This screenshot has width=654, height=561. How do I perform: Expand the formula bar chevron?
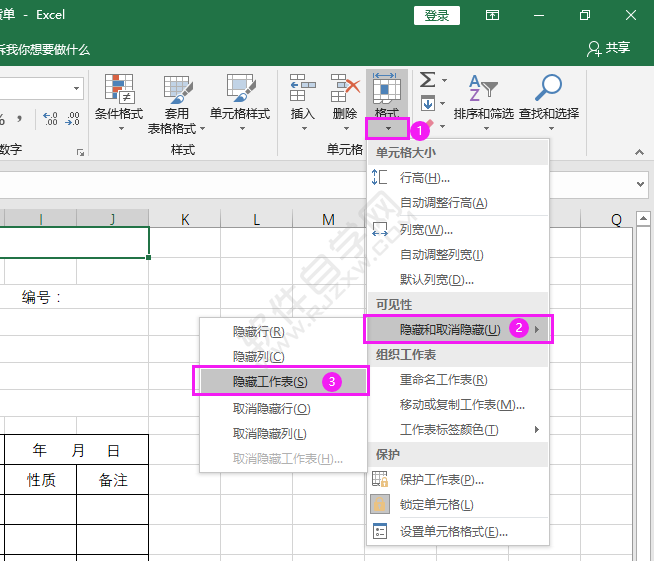pyautogui.click(x=640, y=184)
